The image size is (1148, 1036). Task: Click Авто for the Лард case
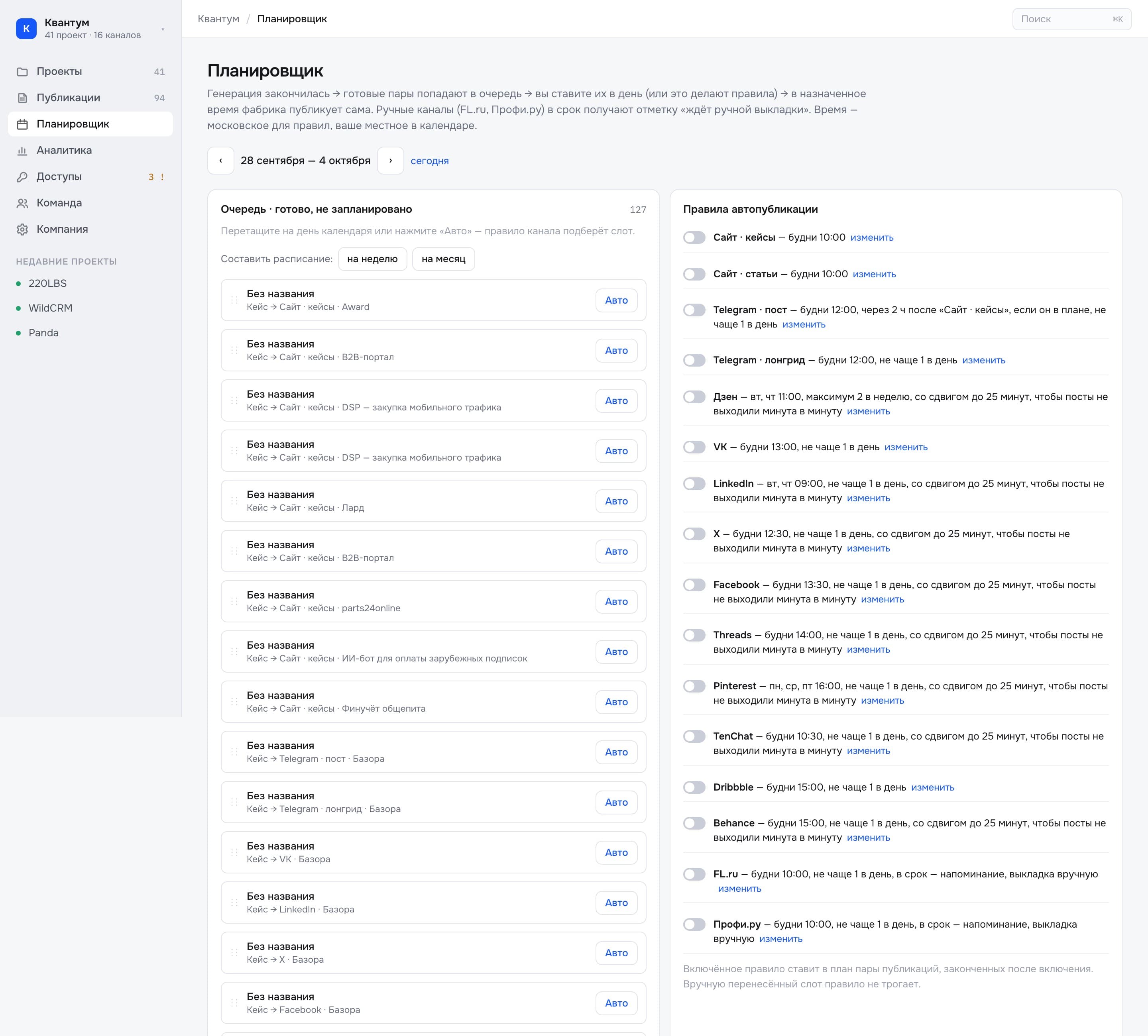click(x=616, y=501)
